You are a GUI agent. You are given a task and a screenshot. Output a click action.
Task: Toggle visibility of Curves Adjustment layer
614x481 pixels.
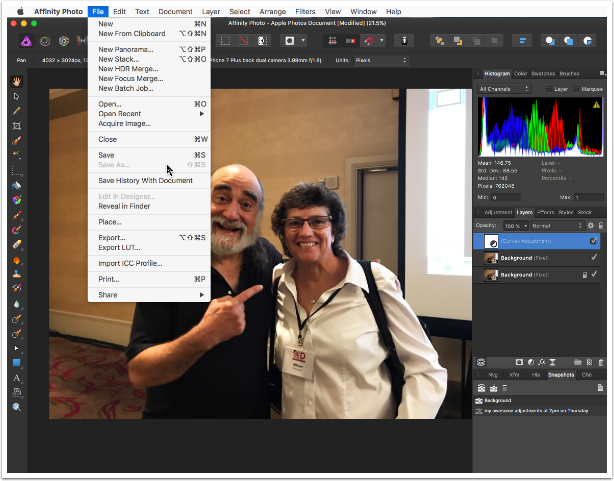(x=594, y=241)
